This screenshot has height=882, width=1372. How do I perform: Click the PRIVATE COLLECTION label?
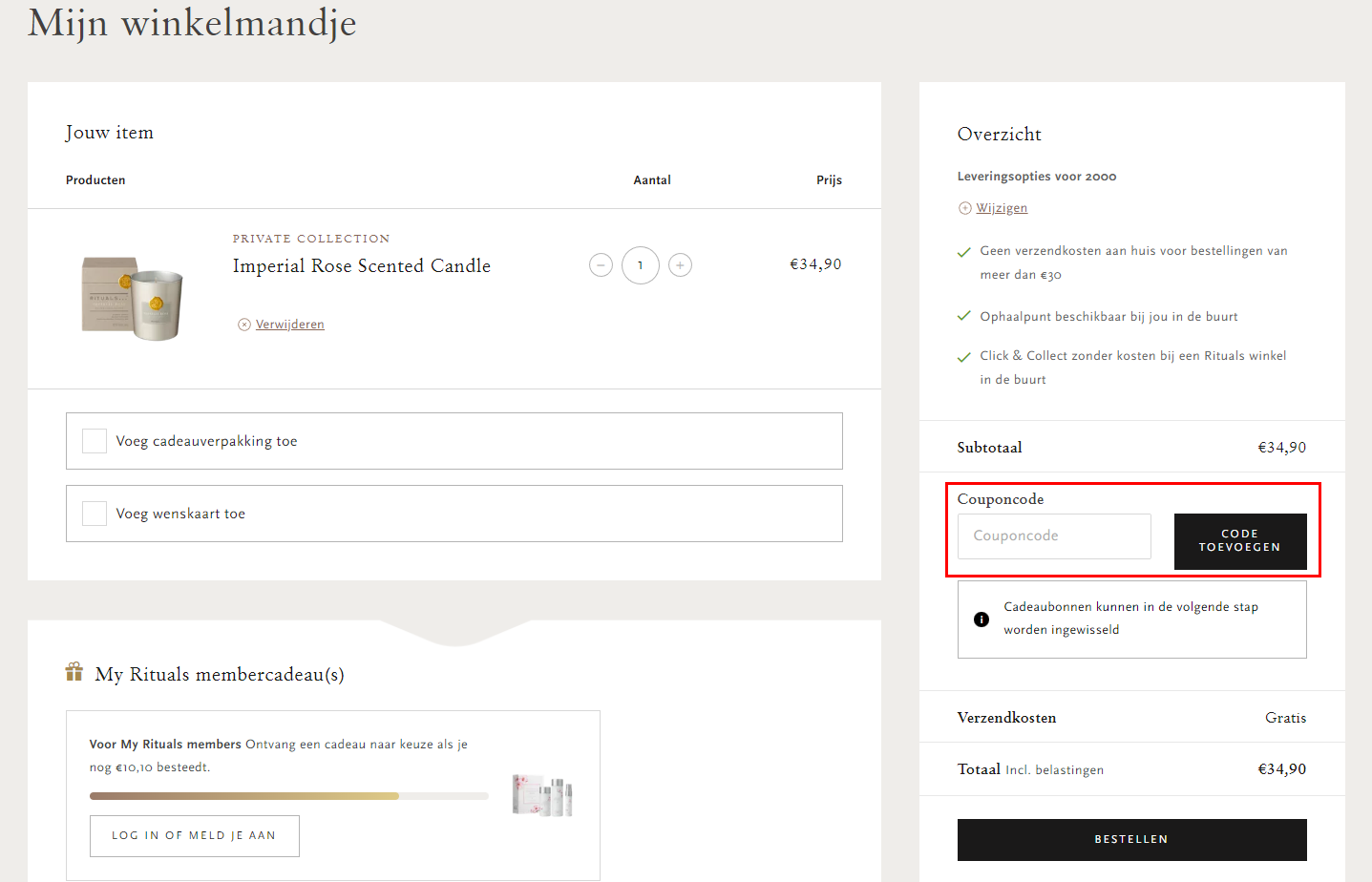(311, 239)
